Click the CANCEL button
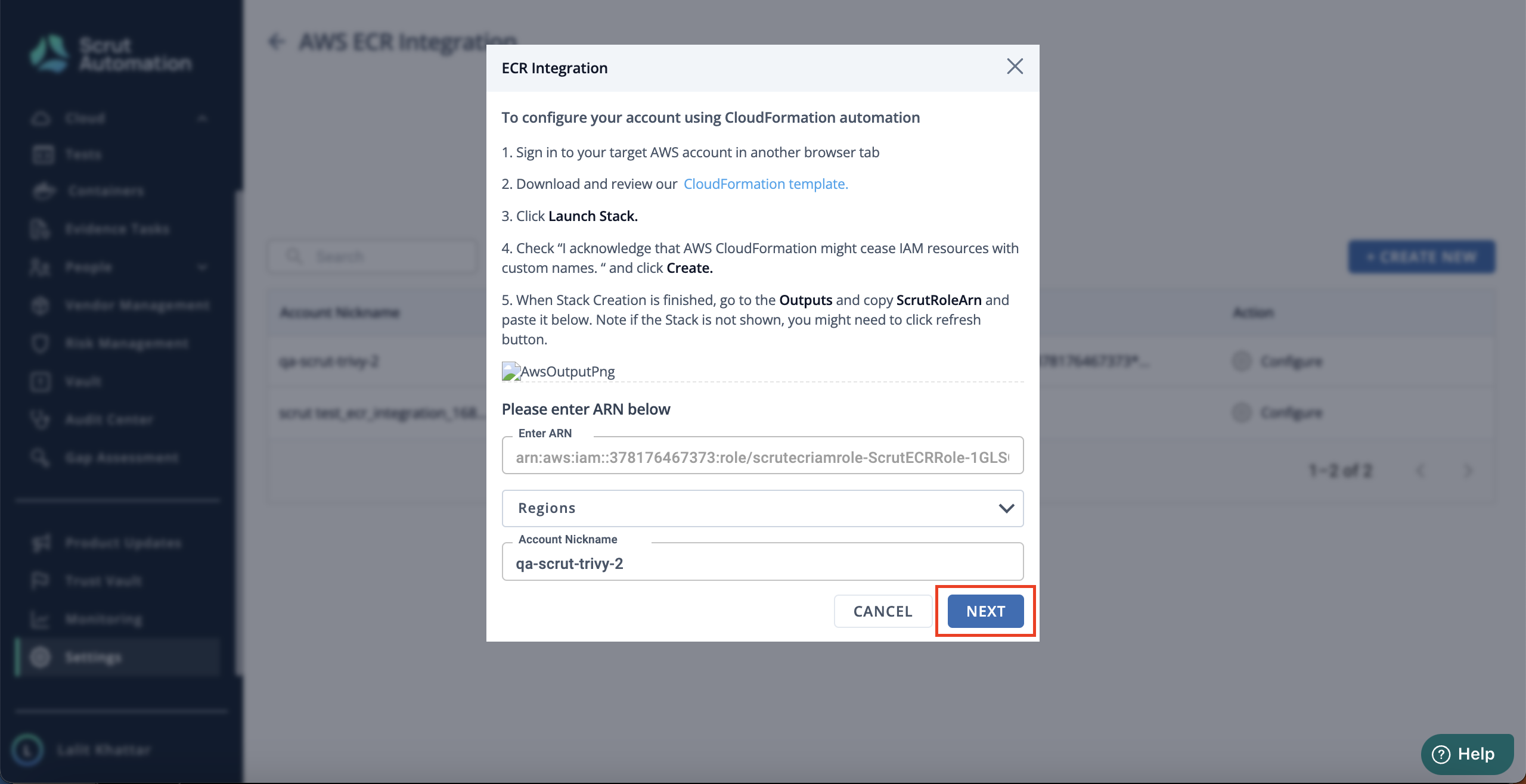Image resolution: width=1526 pixels, height=784 pixels. (x=883, y=611)
